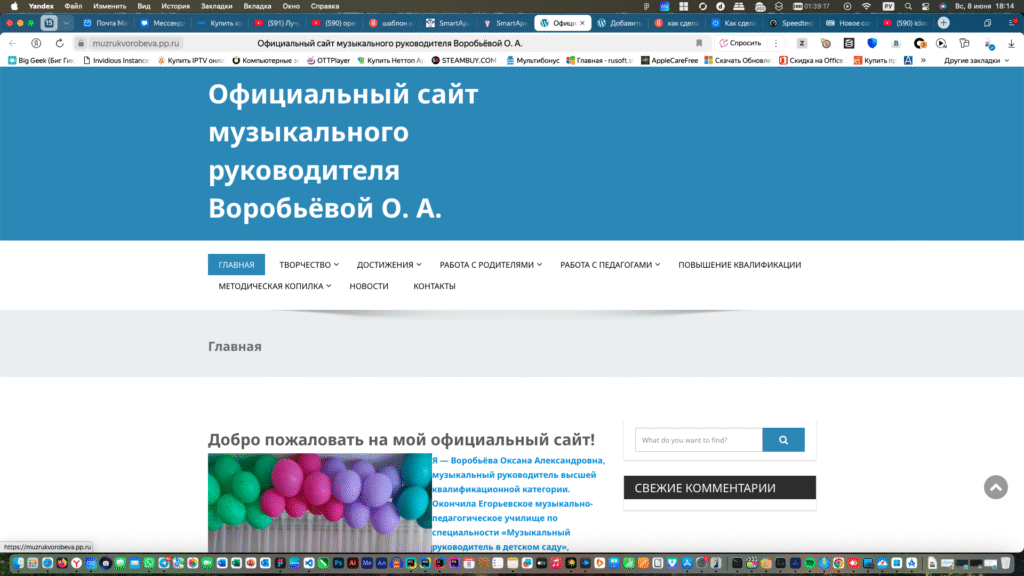Open Finder from the Dock
1024x576 pixels.
point(19,564)
